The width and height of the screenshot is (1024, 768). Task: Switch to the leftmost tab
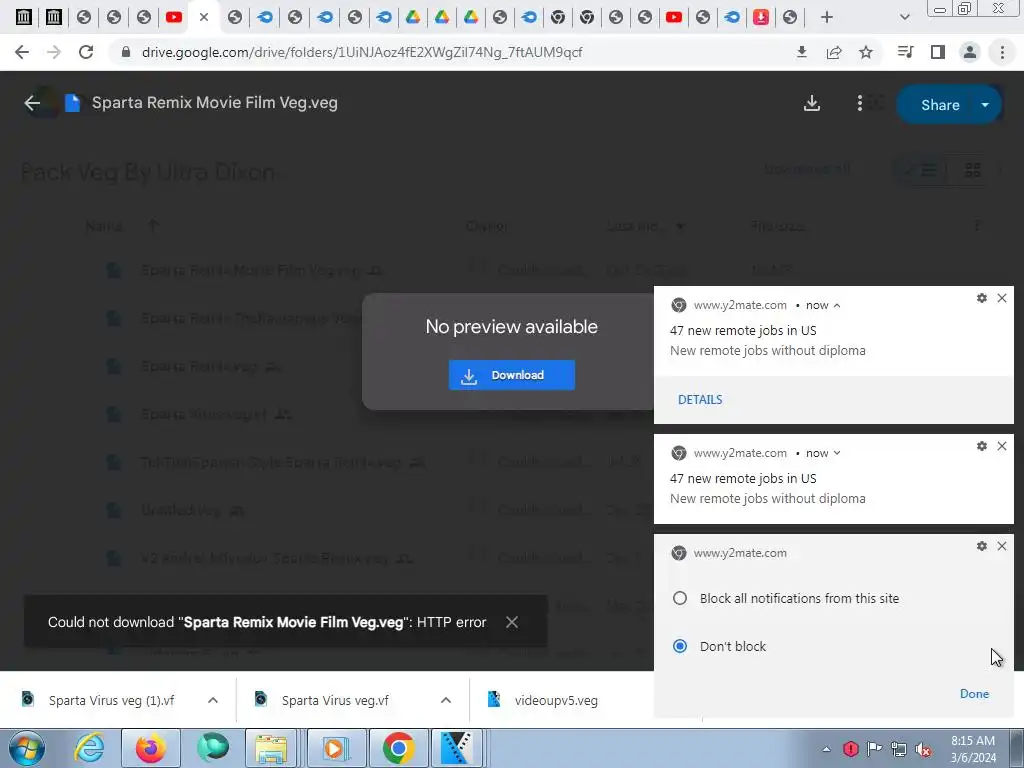click(24, 17)
